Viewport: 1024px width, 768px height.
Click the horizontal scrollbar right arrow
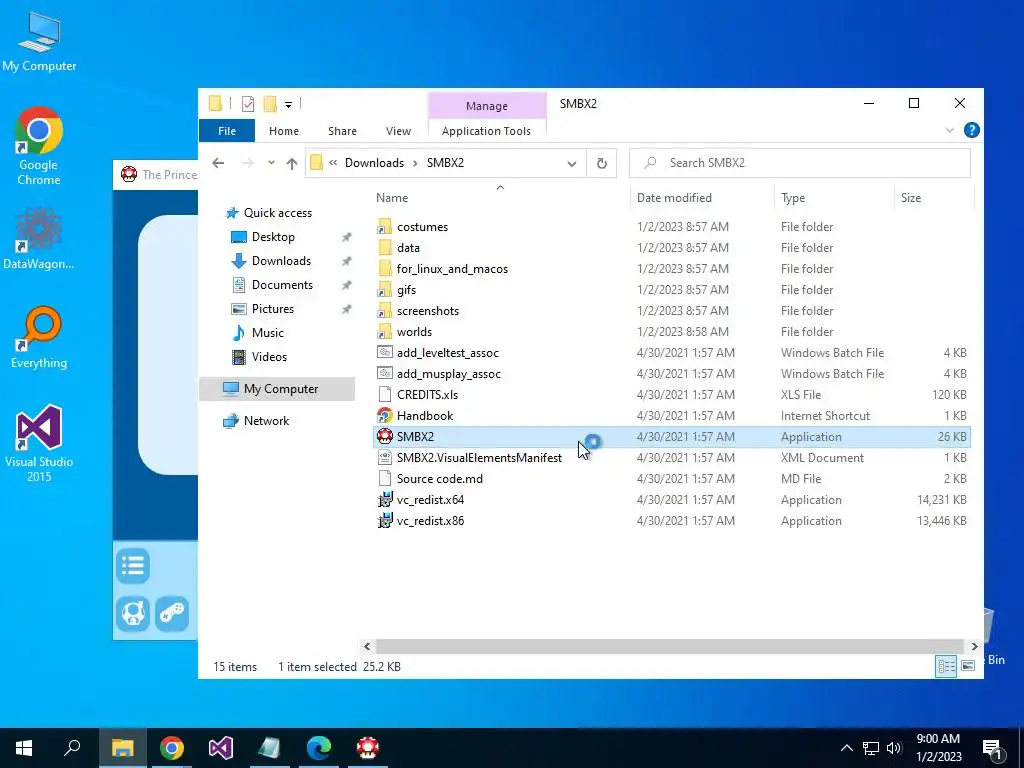[x=974, y=647]
